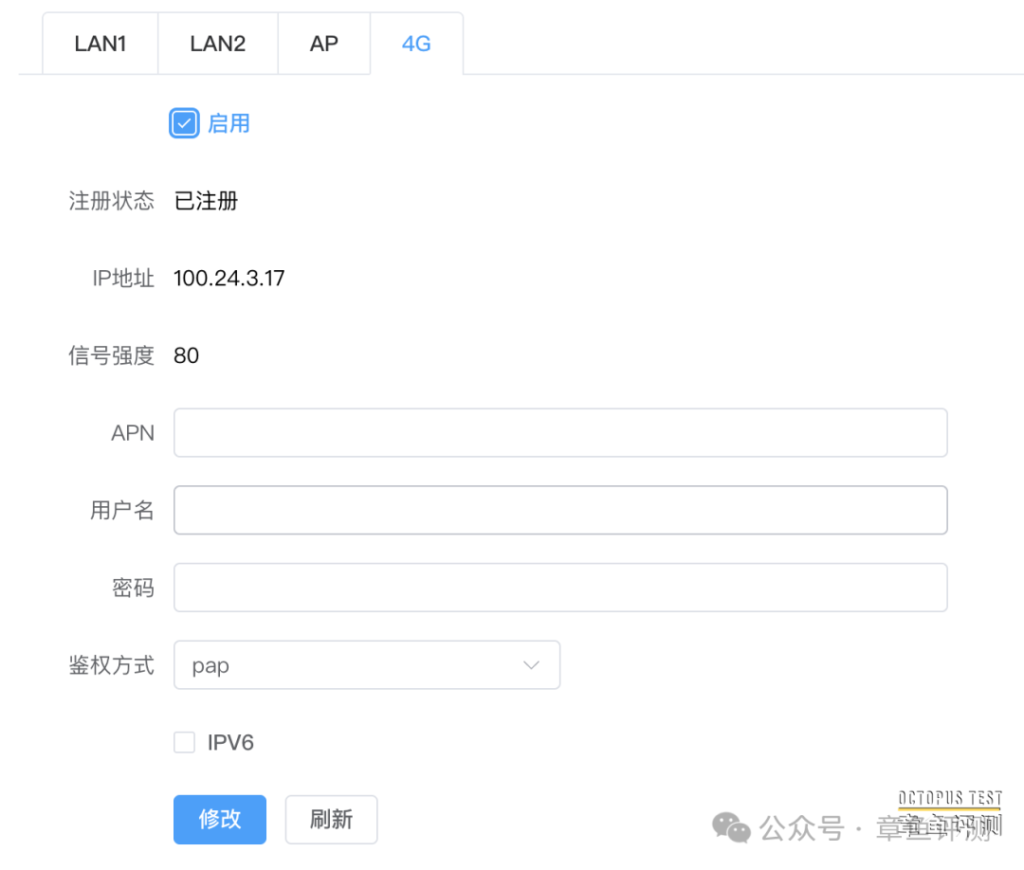Switch to the LAN1 tab
The height and width of the screenshot is (870, 1024).
tap(100, 43)
